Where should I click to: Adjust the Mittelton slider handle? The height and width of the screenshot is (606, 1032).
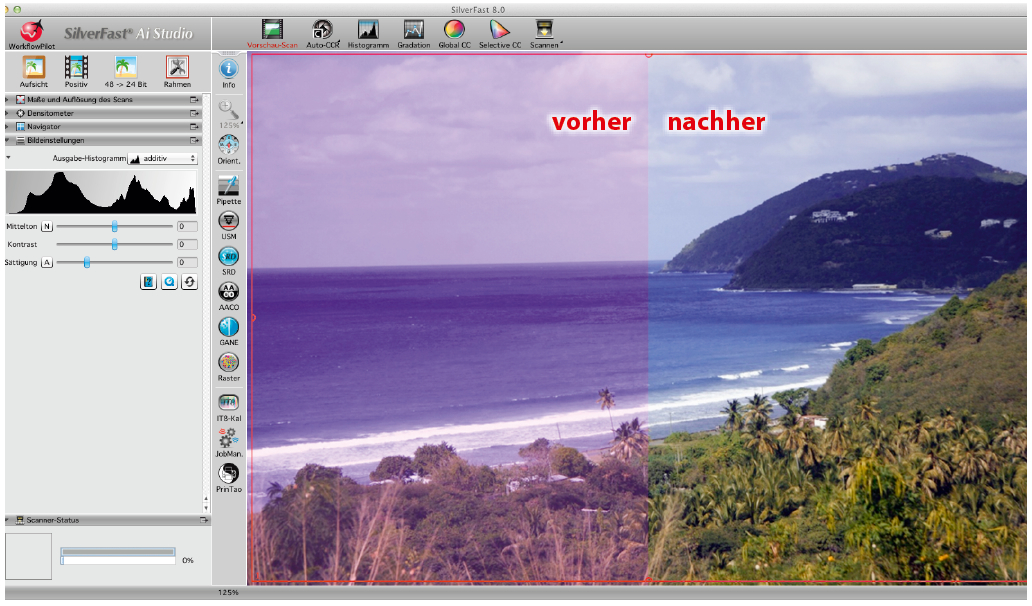(x=115, y=226)
